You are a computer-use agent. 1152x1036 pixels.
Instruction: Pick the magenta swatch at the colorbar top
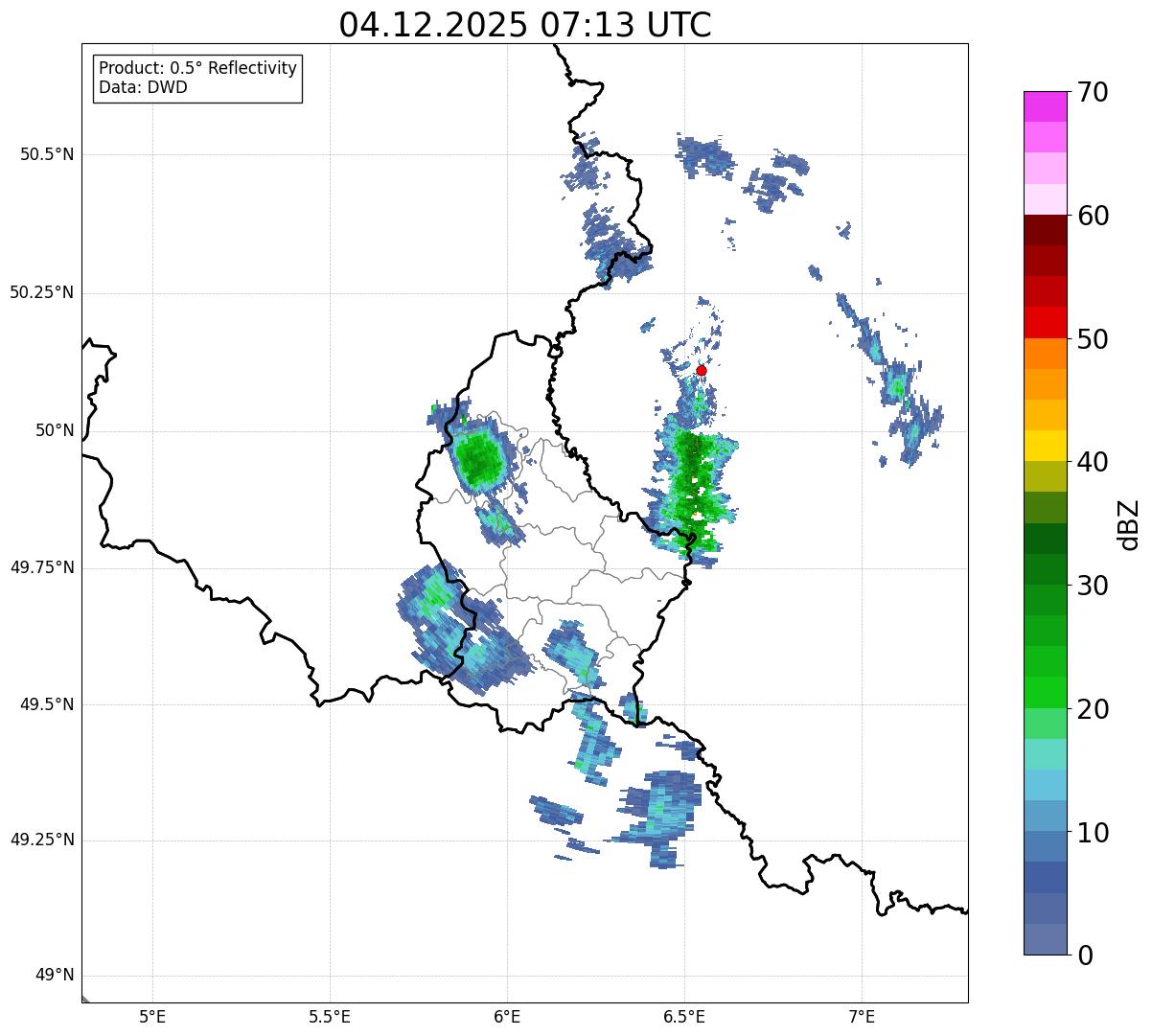(1046, 106)
